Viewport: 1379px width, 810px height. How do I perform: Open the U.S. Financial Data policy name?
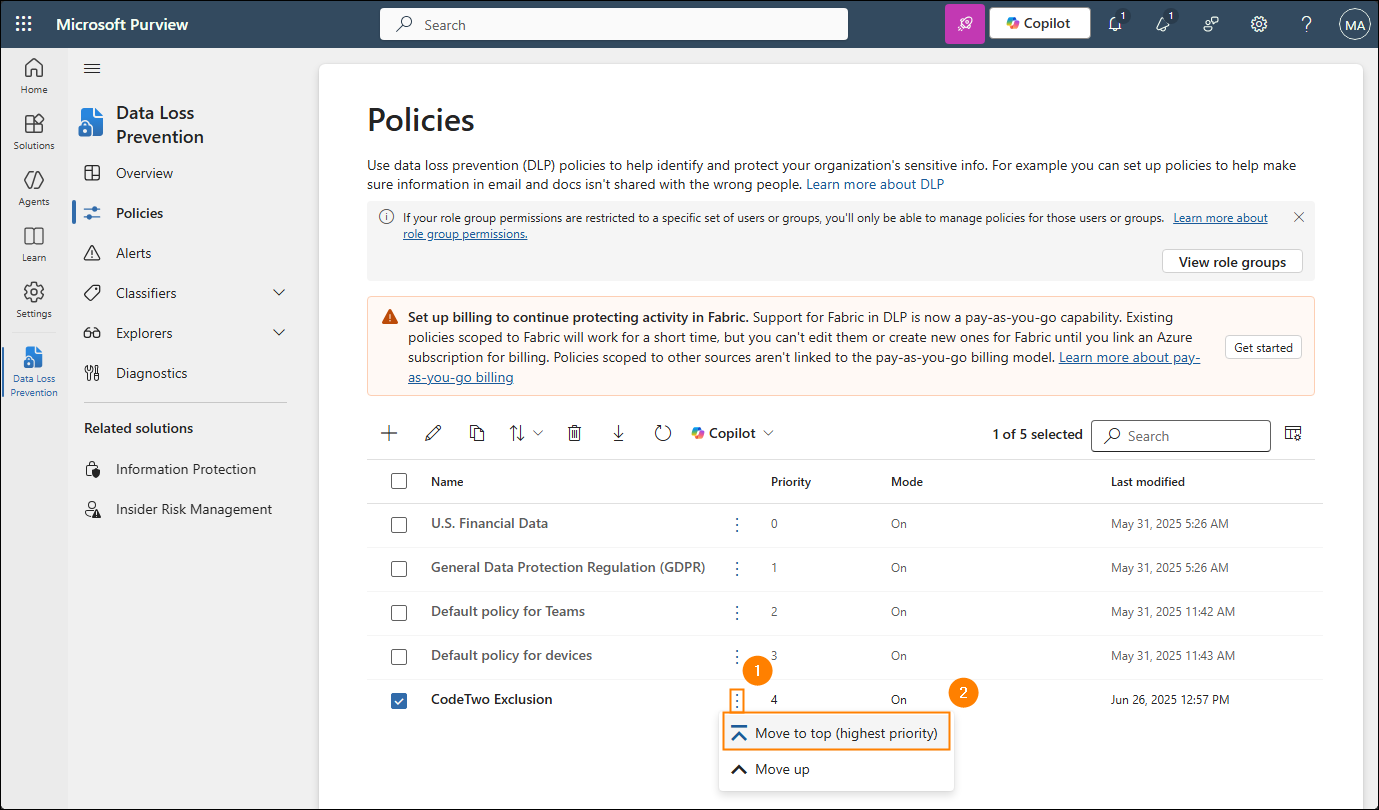(490, 523)
